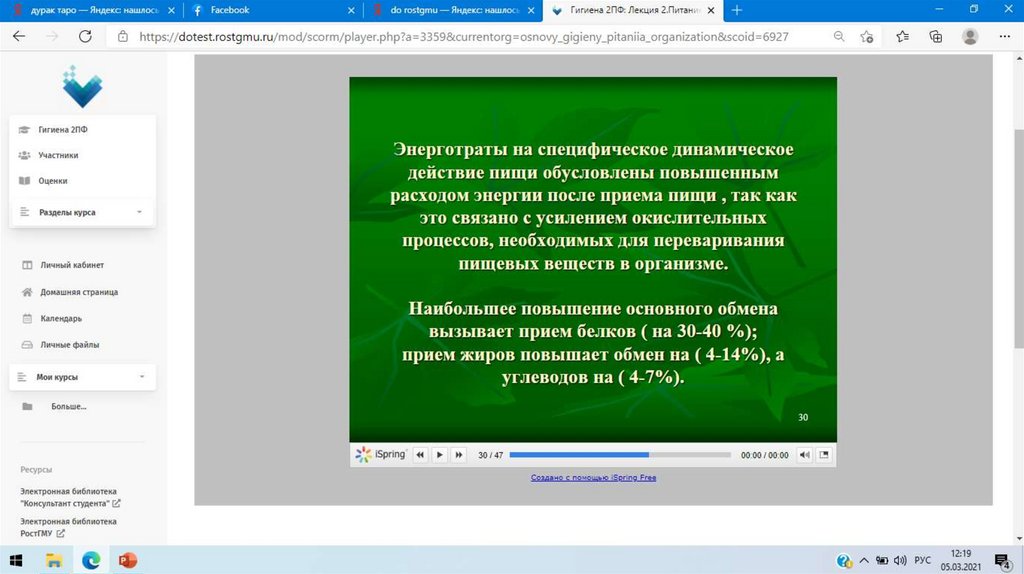
Task: Click the address bar URL
Action: click(463, 37)
